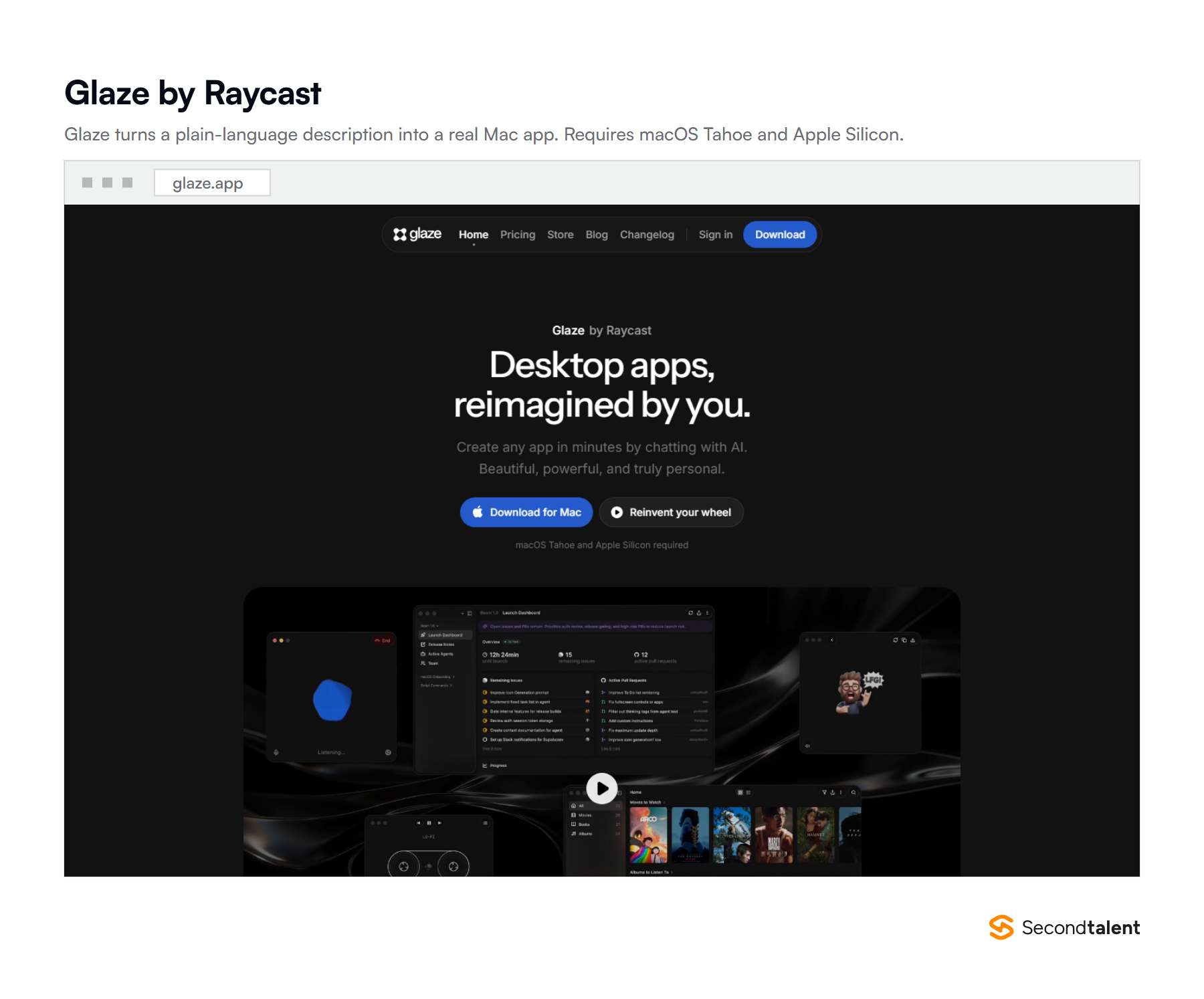Click the Sign in link
This screenshot has height=999, width=1204.
point(716,235)
